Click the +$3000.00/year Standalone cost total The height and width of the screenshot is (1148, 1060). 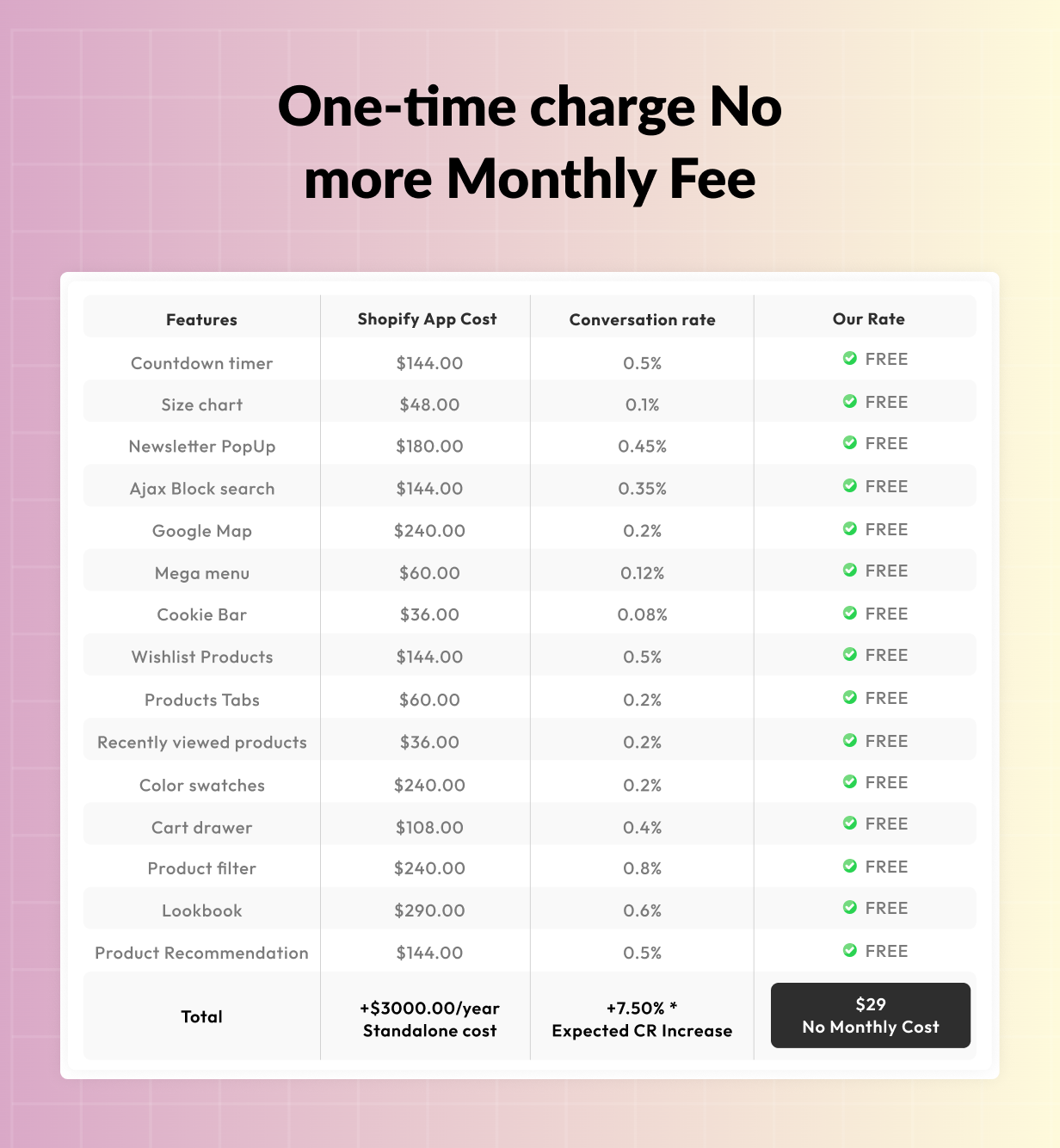(x=429, y=1019)
